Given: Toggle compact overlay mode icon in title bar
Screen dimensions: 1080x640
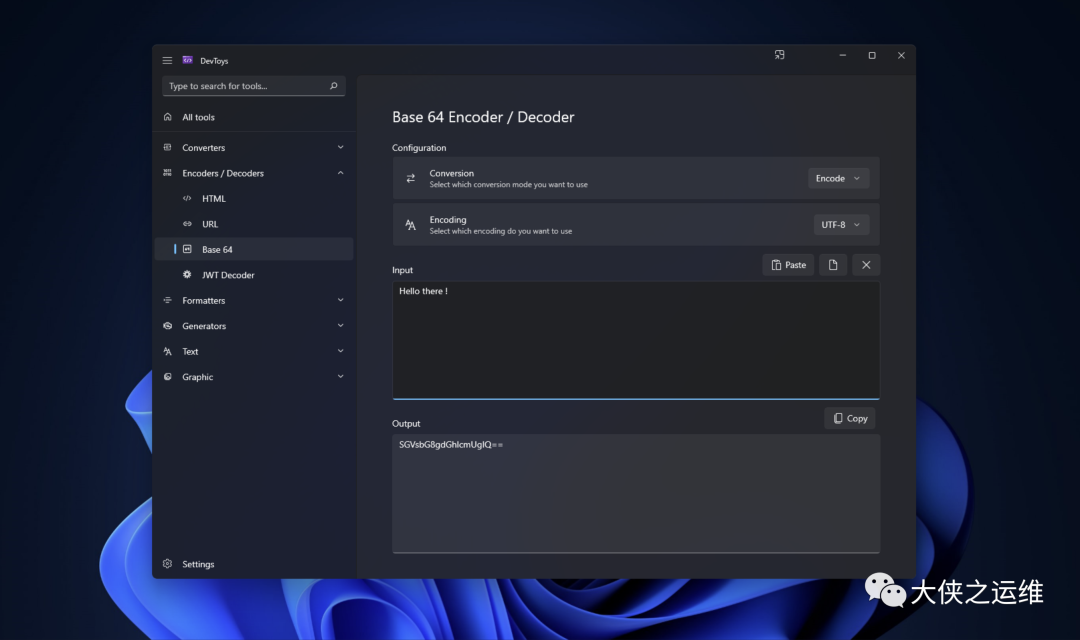Looking at the screenshot, I should coord(780,55).
